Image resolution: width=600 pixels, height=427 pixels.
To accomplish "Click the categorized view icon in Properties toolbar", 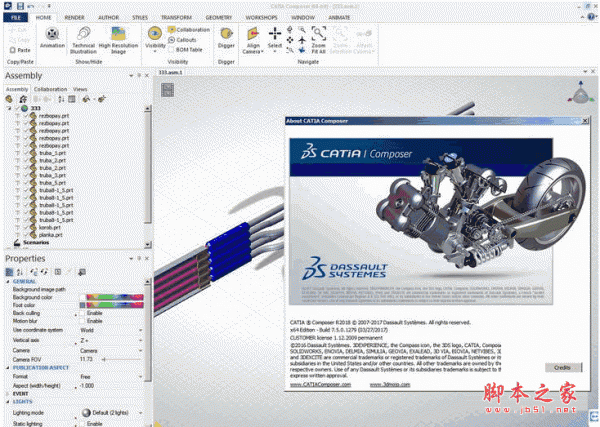I will pyautogui.click(x=9, y=272).
